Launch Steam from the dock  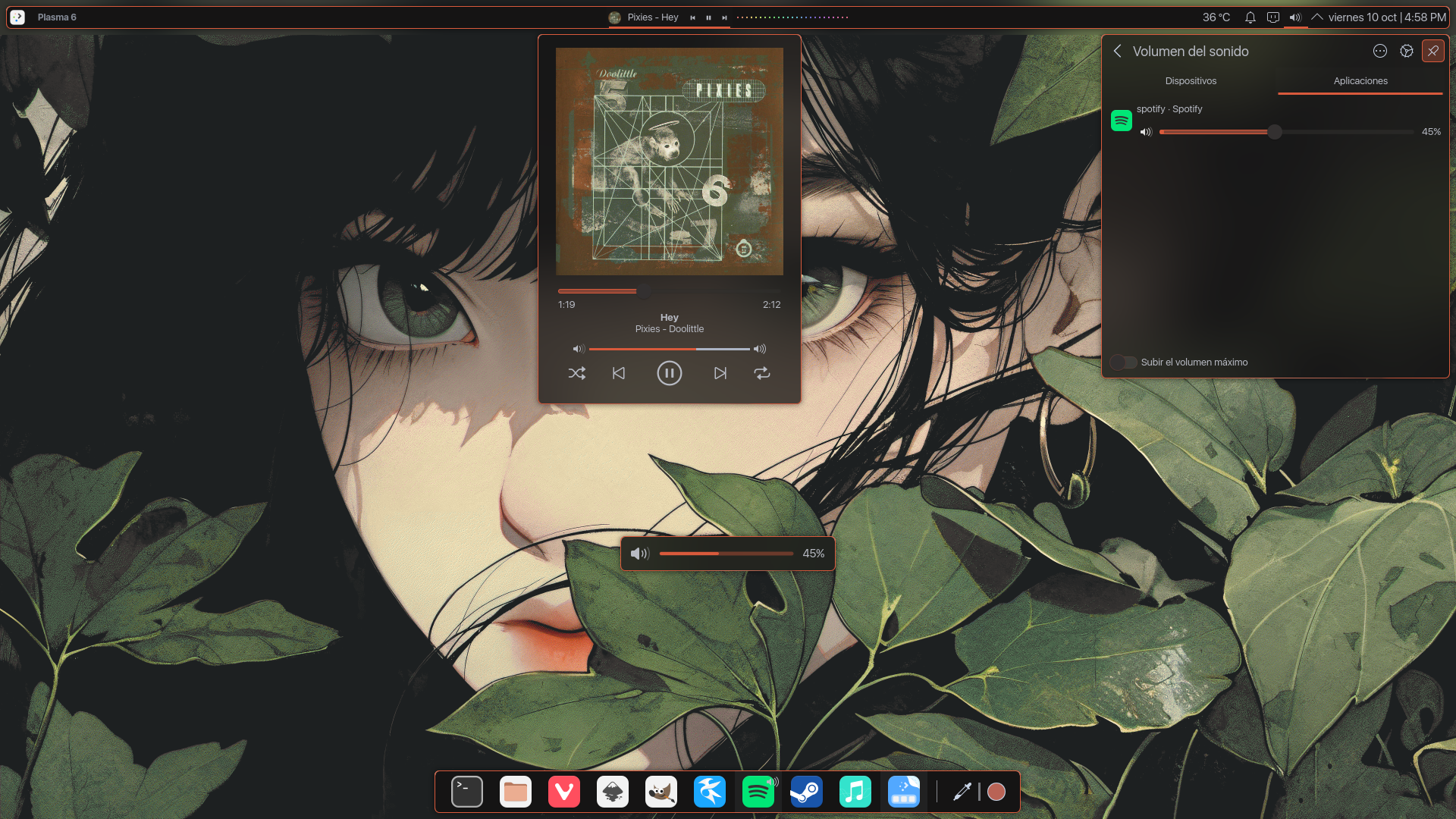(807, 792)
